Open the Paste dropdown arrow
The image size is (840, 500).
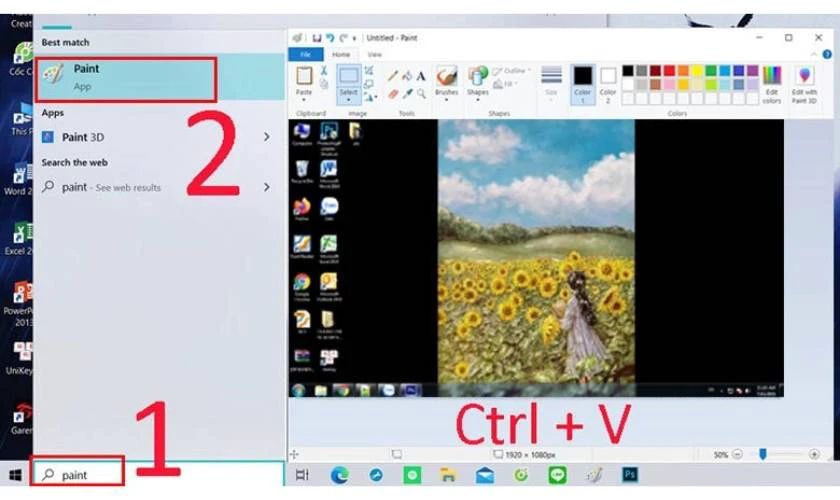pos(304,100)
